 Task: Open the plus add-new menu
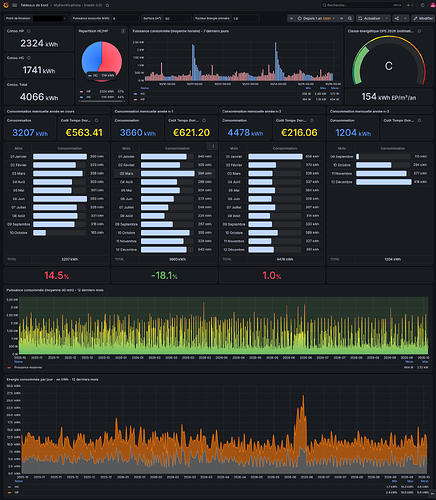tap(410, 5)
